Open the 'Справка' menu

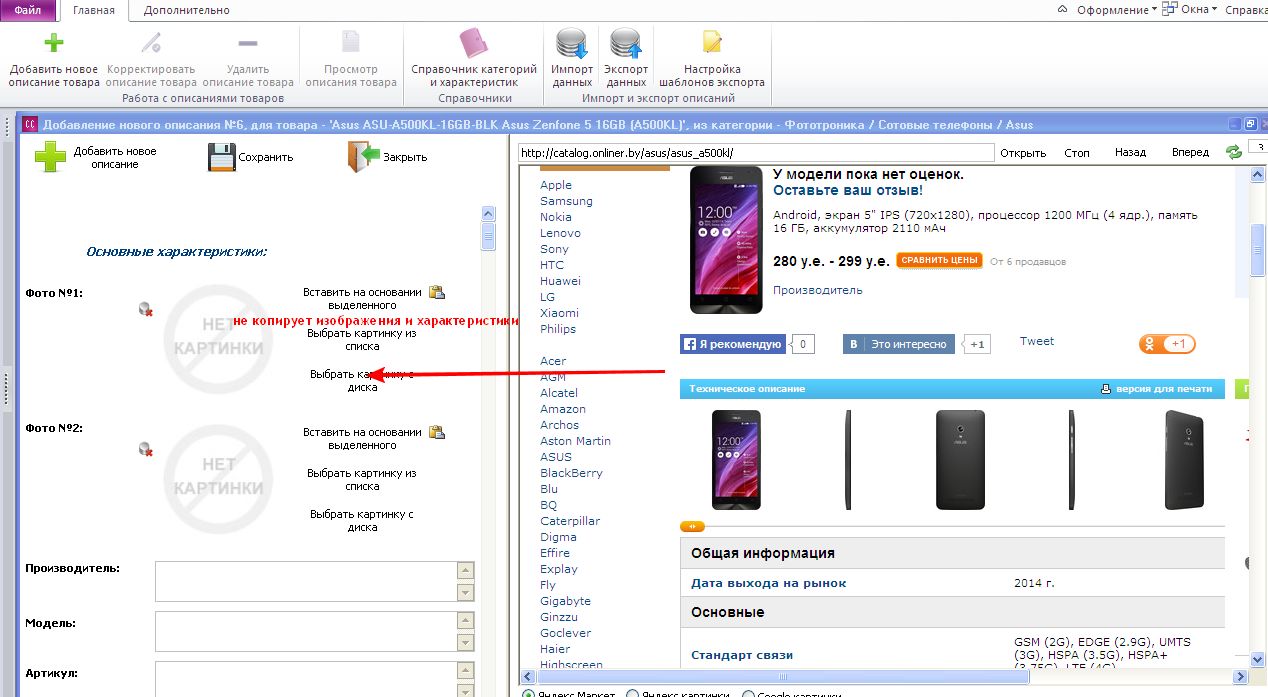pos(1246,10)
